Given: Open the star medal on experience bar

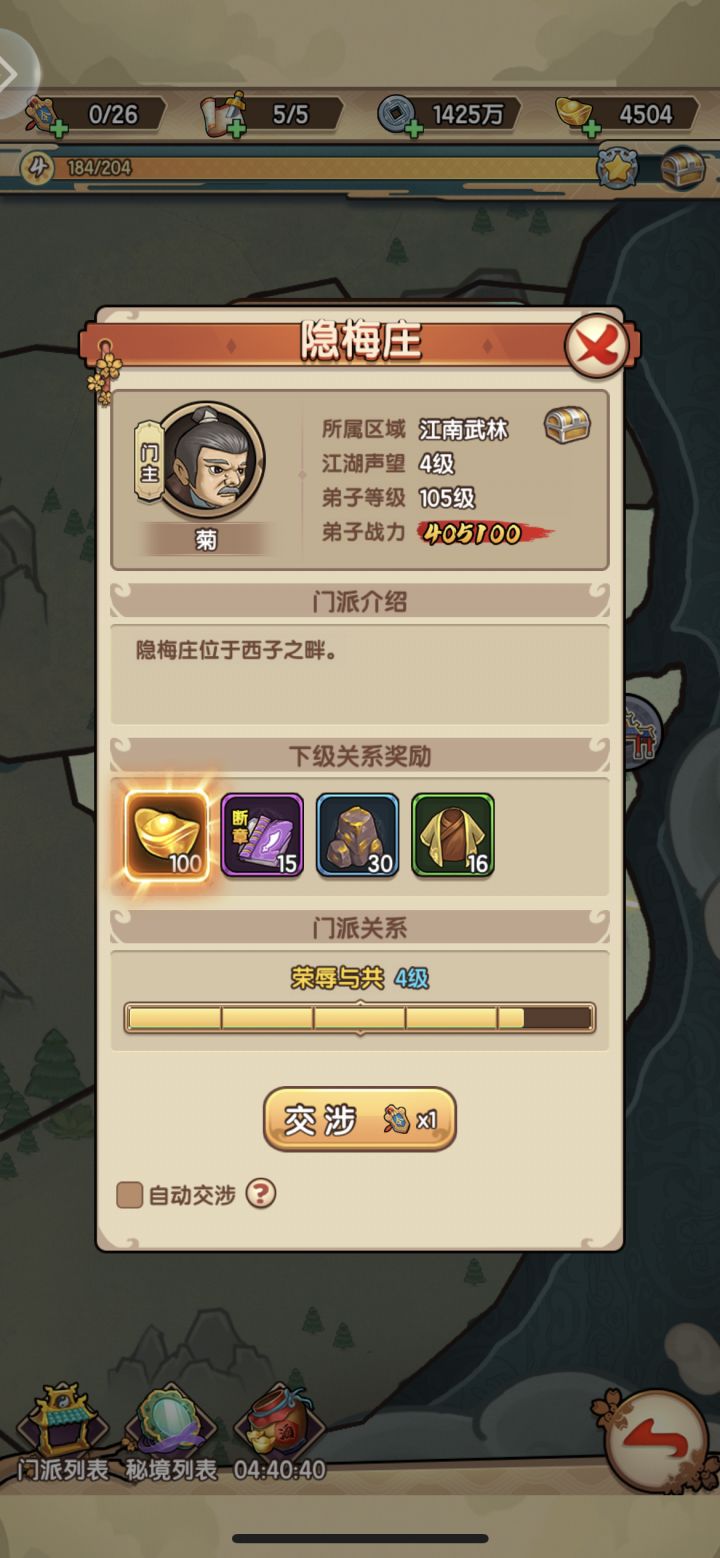Looking at the screenshot, I should pos(617,167).
